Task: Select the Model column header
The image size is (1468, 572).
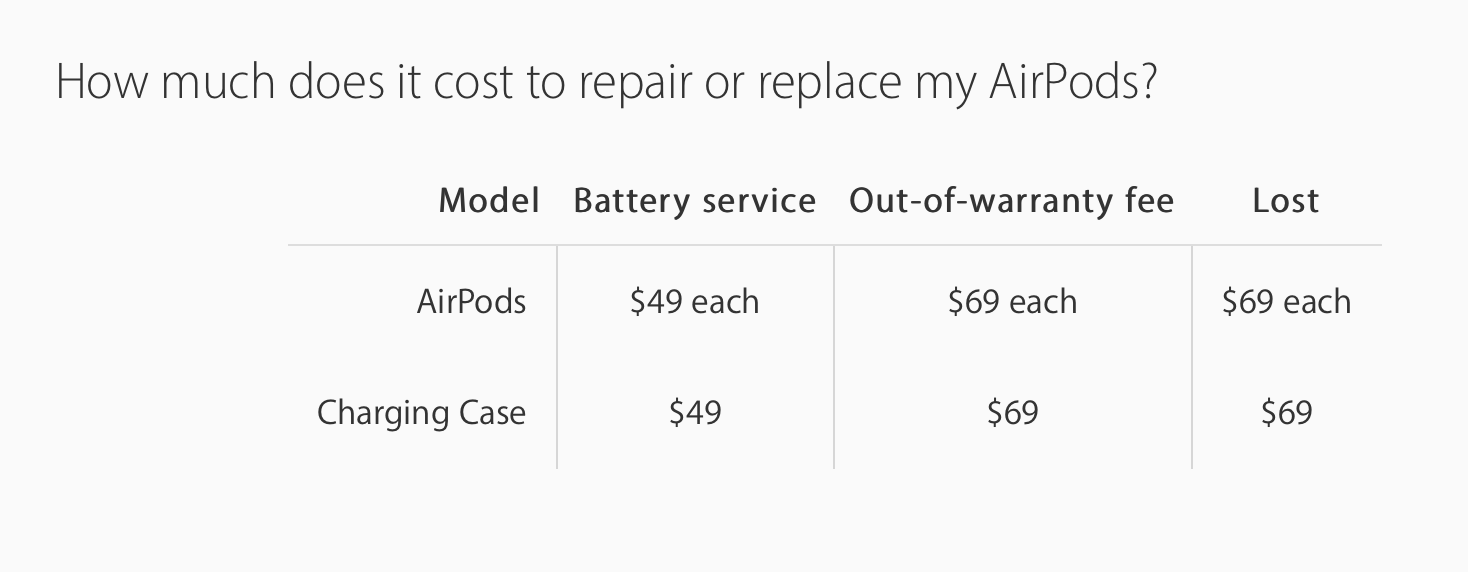Action: [x=489, y=201]
